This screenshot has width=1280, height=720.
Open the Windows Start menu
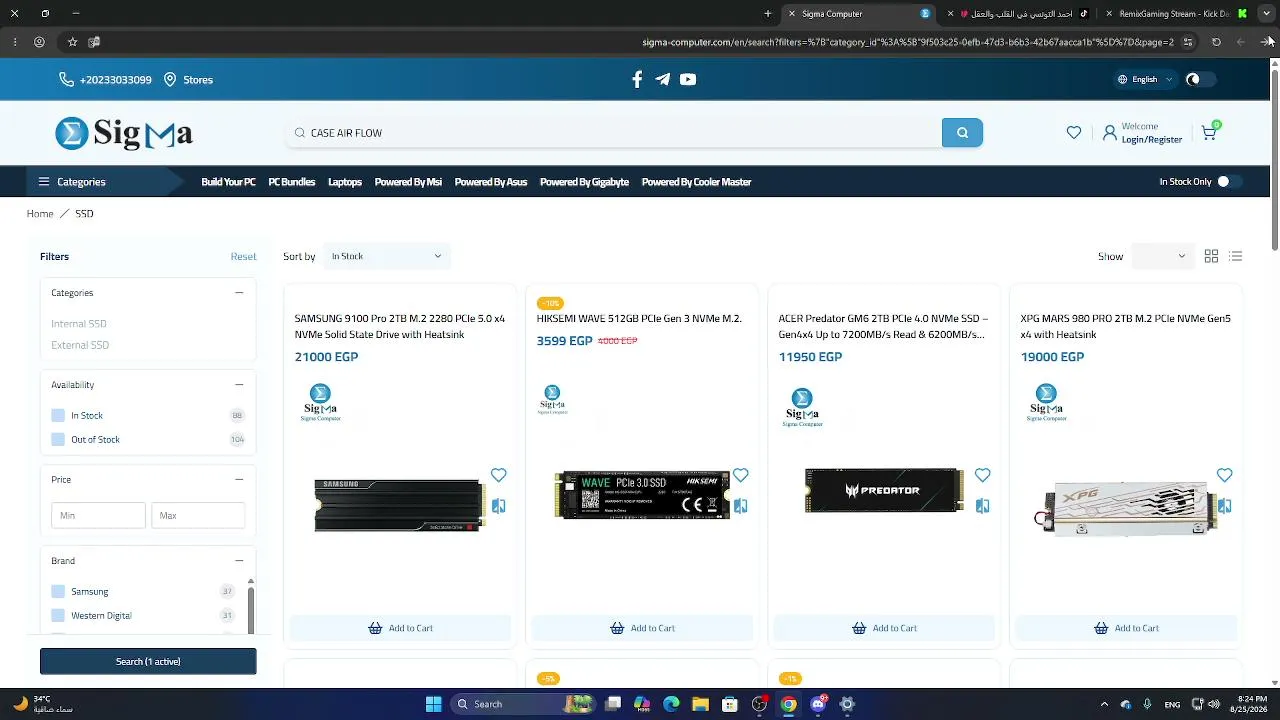433,704
